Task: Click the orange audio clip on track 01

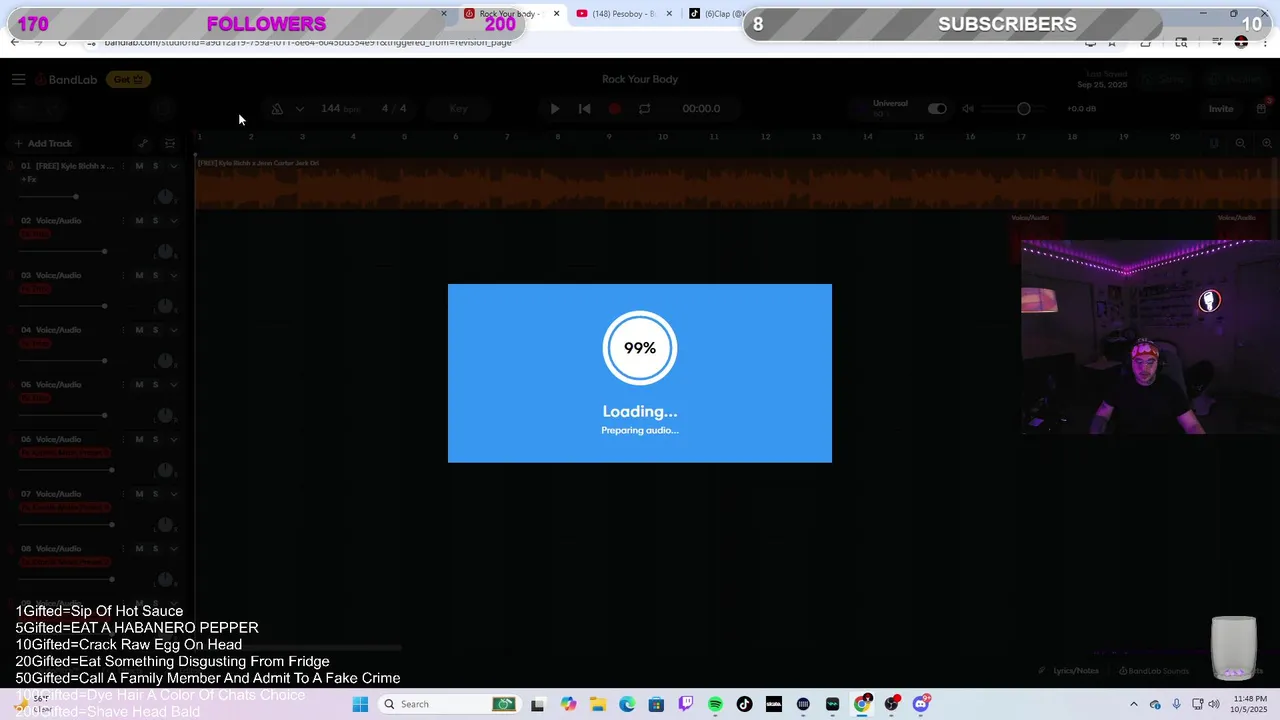Action: pos(736,184)
